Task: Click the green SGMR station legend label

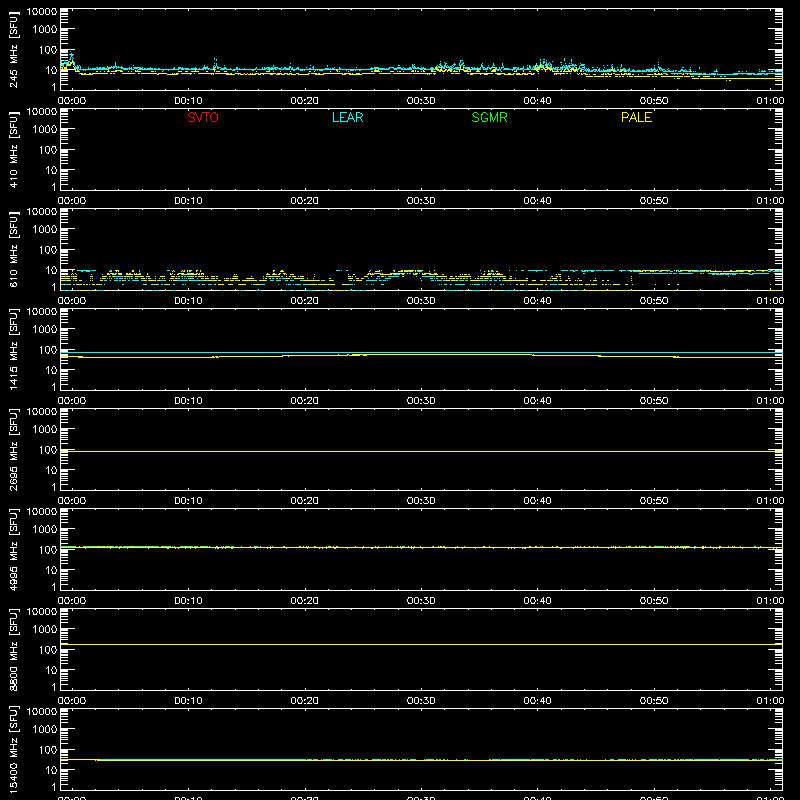Action: pos(489,117)
